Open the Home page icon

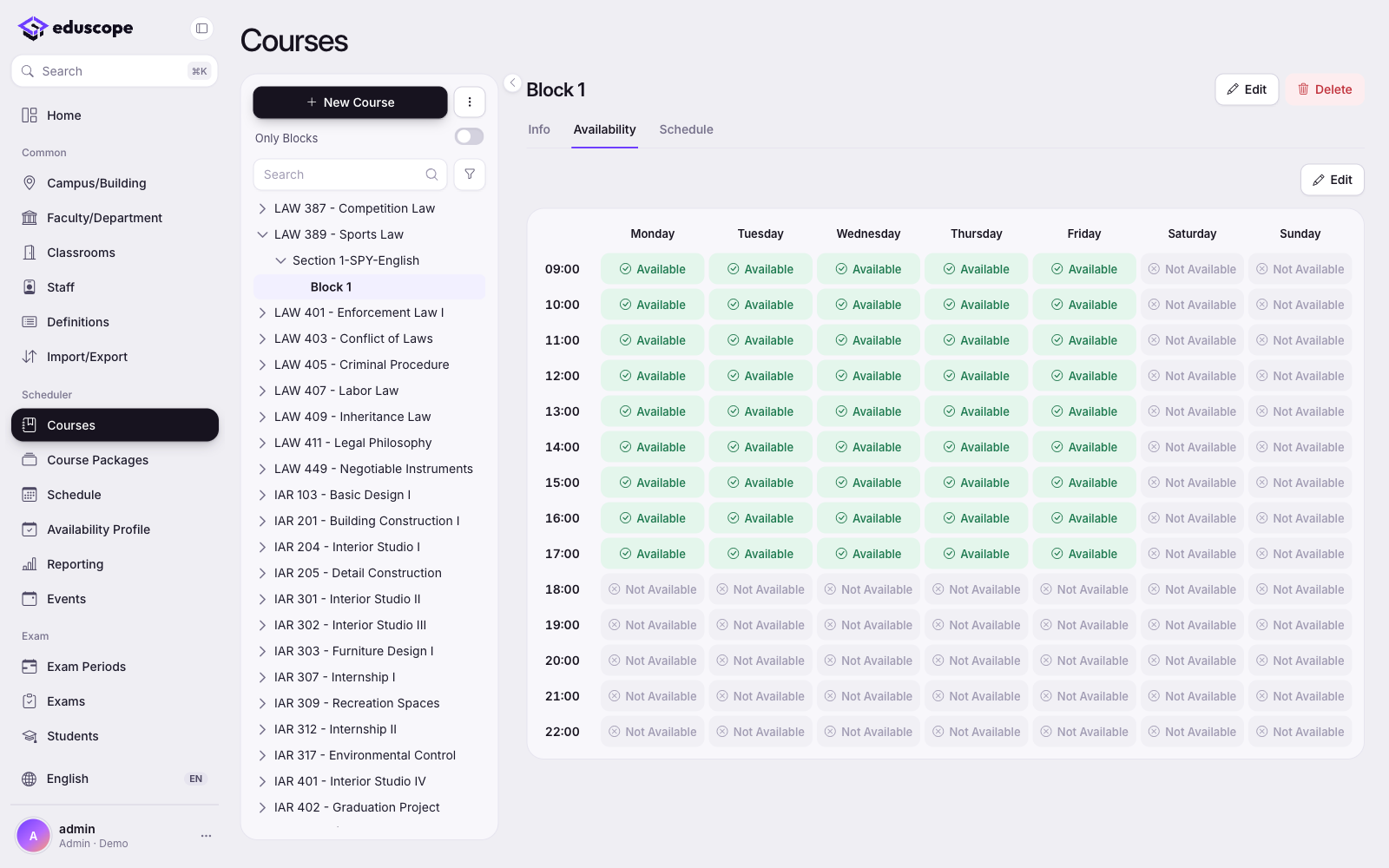(x=30, y=115)
